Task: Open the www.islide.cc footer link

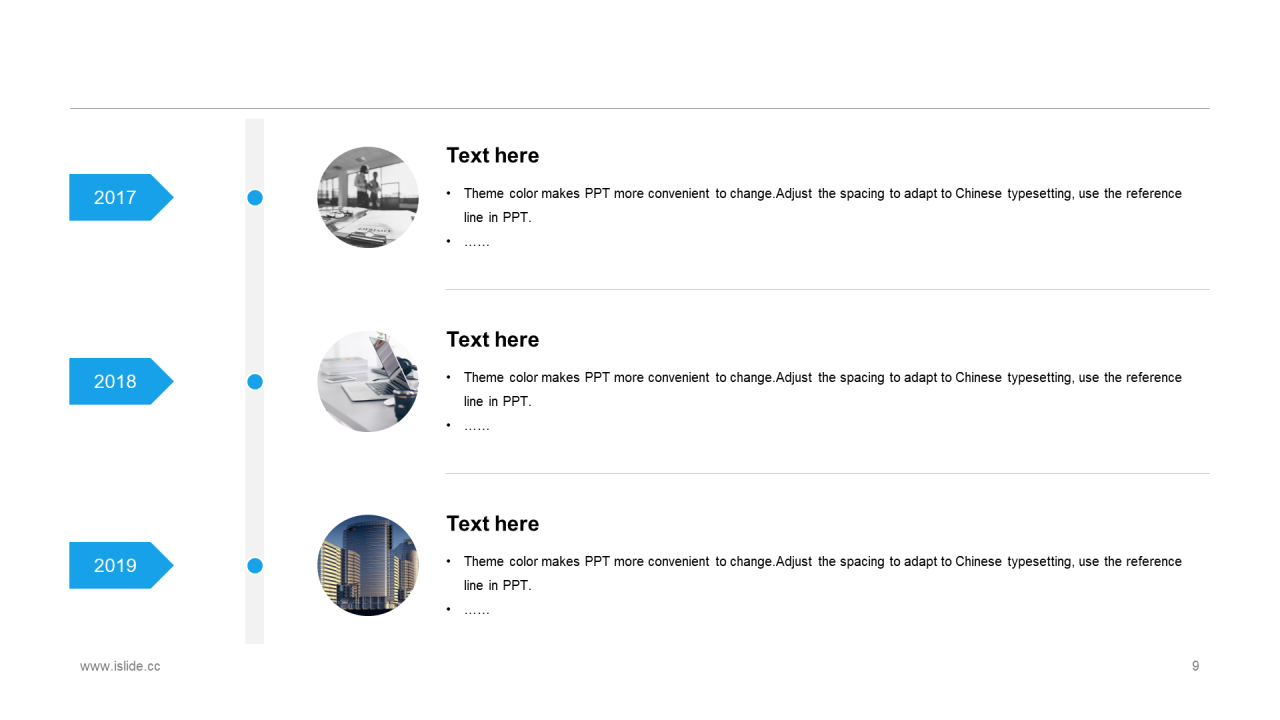Action: tap(120, 666)
